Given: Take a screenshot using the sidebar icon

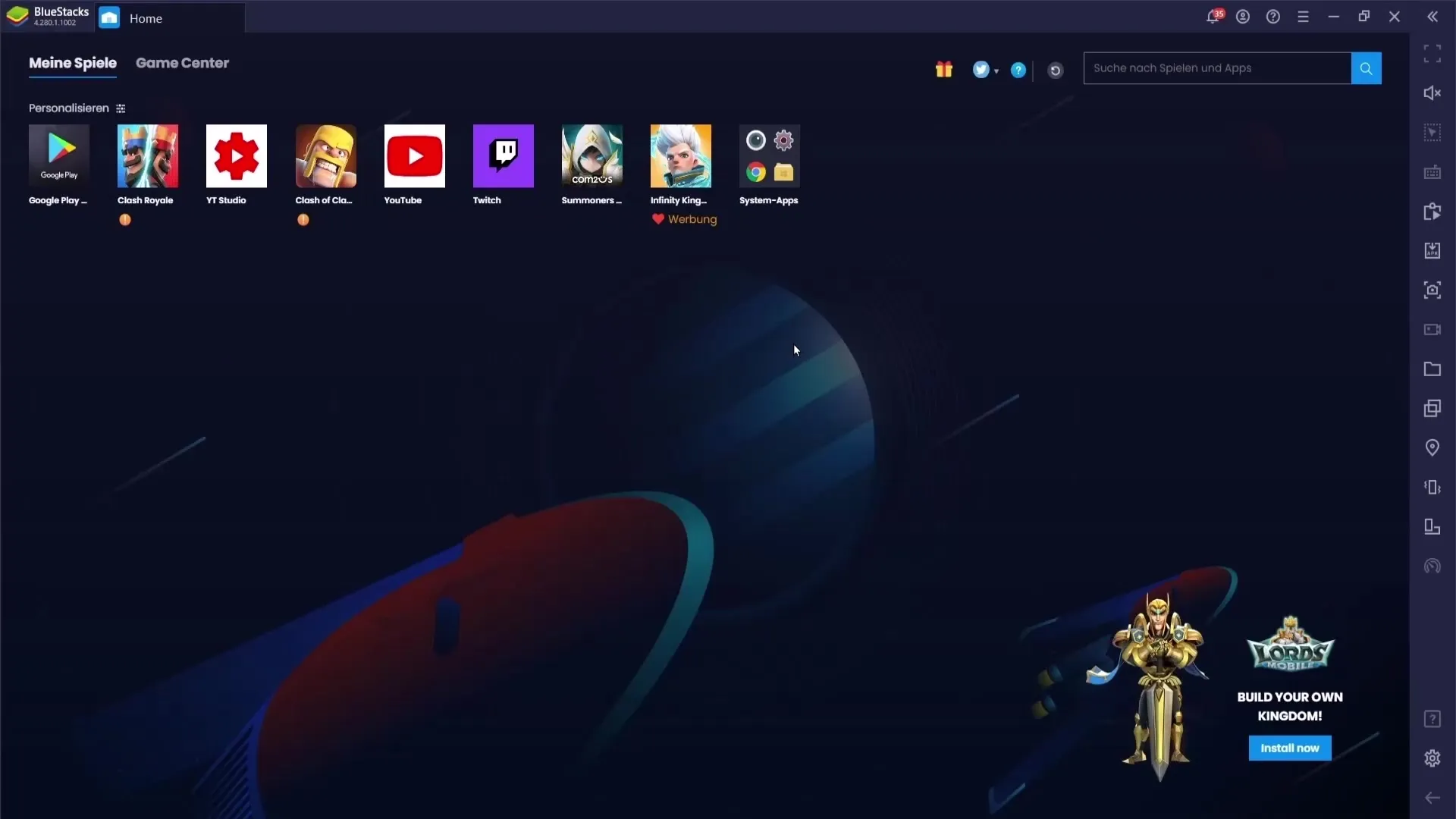Looking at the screenshot, I should point(1432,290).
